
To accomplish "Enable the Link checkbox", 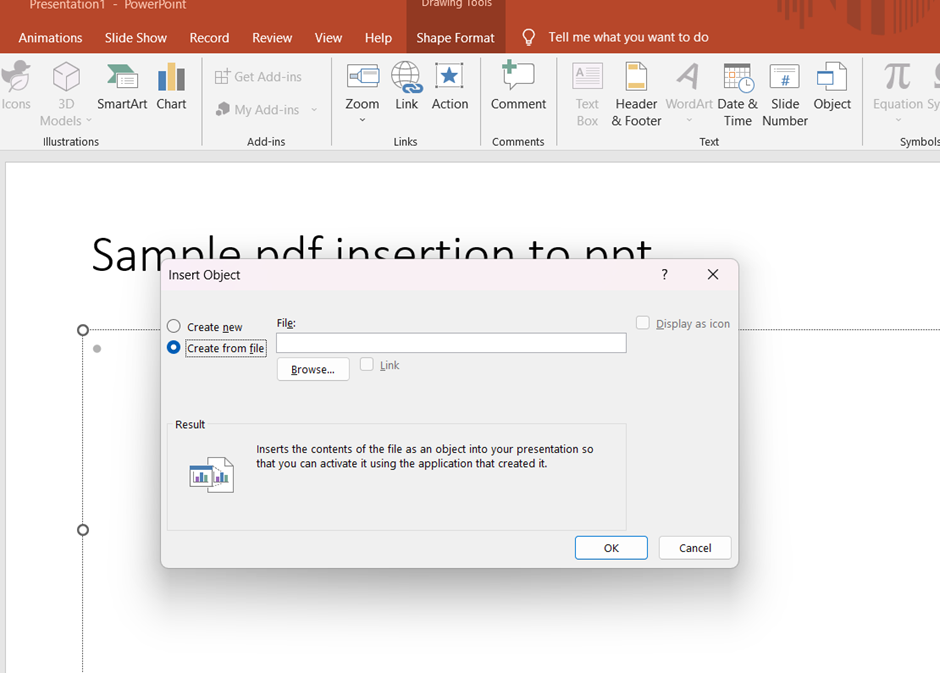I will coord(366,364).
